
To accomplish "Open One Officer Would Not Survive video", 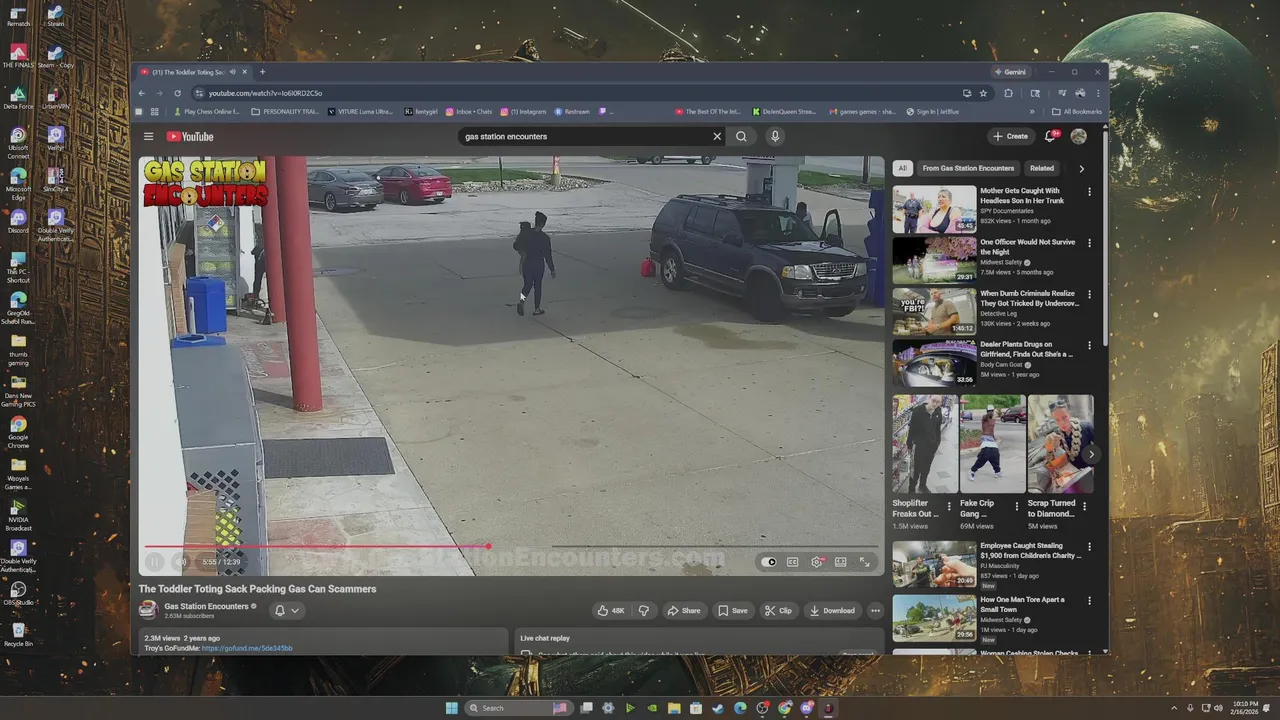I will click(934, 260).
